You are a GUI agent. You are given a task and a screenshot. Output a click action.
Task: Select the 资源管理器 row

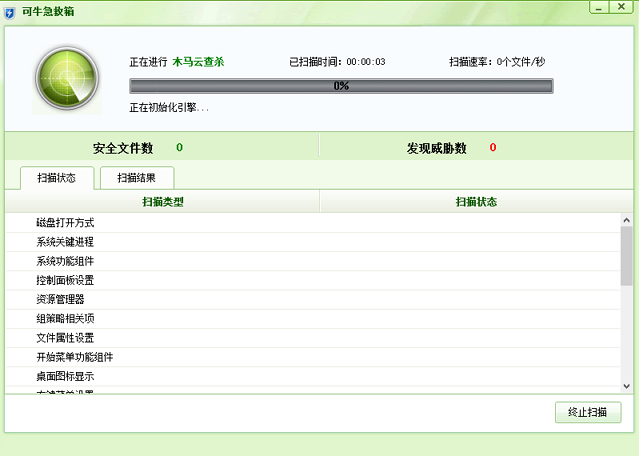[x=313, y=300]
